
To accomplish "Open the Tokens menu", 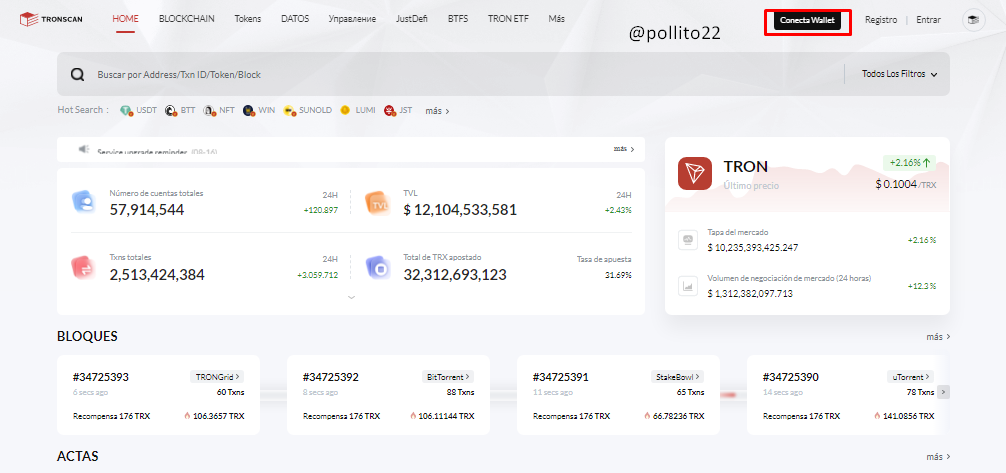I will [248, 19].
